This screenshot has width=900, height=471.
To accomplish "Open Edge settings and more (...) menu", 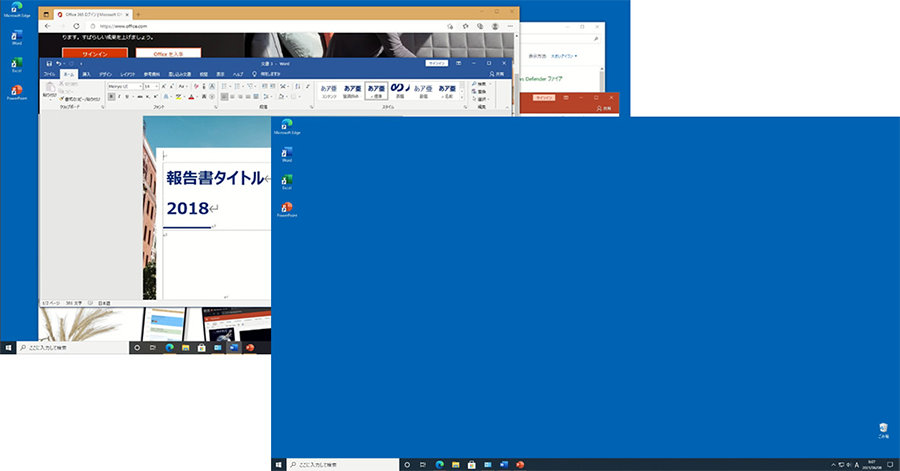I will click(x=510, y=26).
